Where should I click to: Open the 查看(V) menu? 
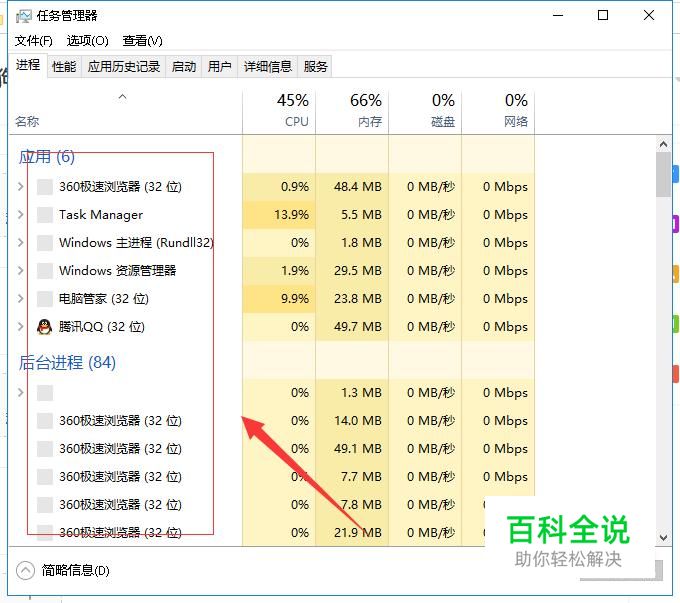(x=142, y=41)
